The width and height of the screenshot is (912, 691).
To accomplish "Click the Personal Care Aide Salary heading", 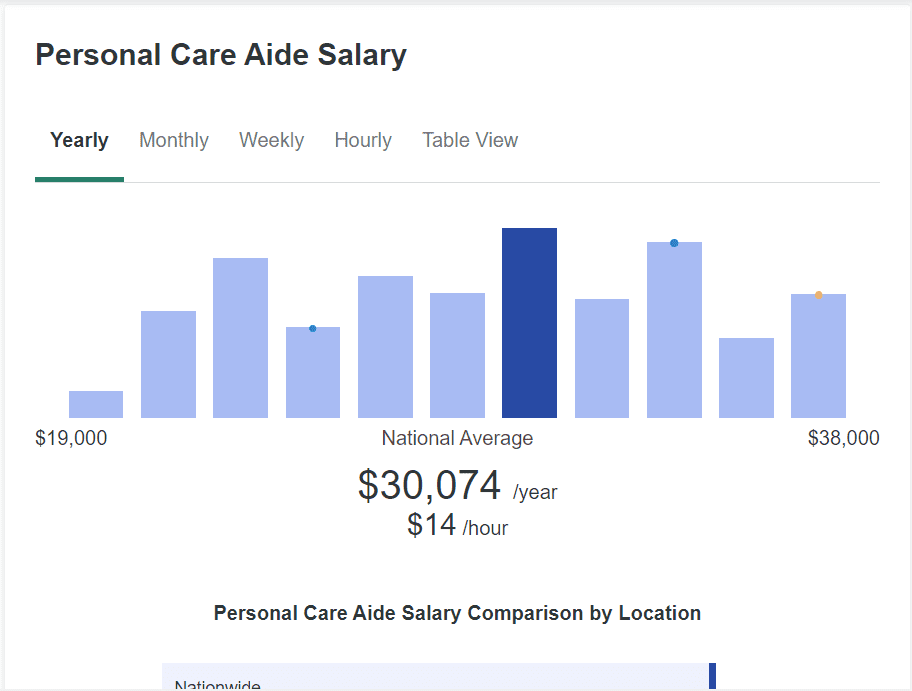I will pos(221,55).
